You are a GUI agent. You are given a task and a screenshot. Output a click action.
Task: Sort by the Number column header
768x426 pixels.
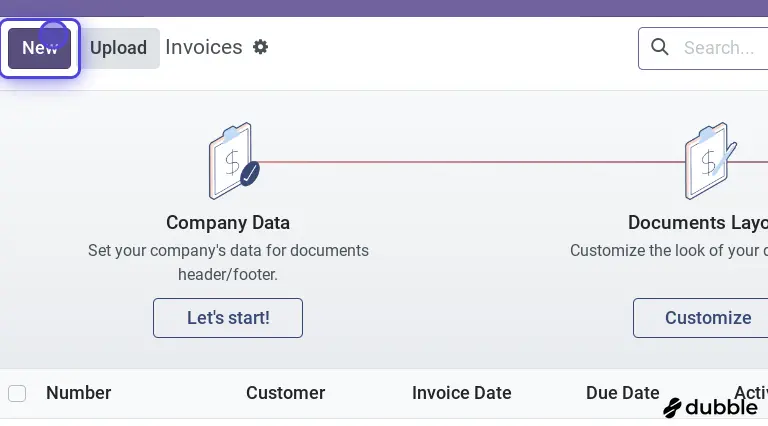pos(79,393)
